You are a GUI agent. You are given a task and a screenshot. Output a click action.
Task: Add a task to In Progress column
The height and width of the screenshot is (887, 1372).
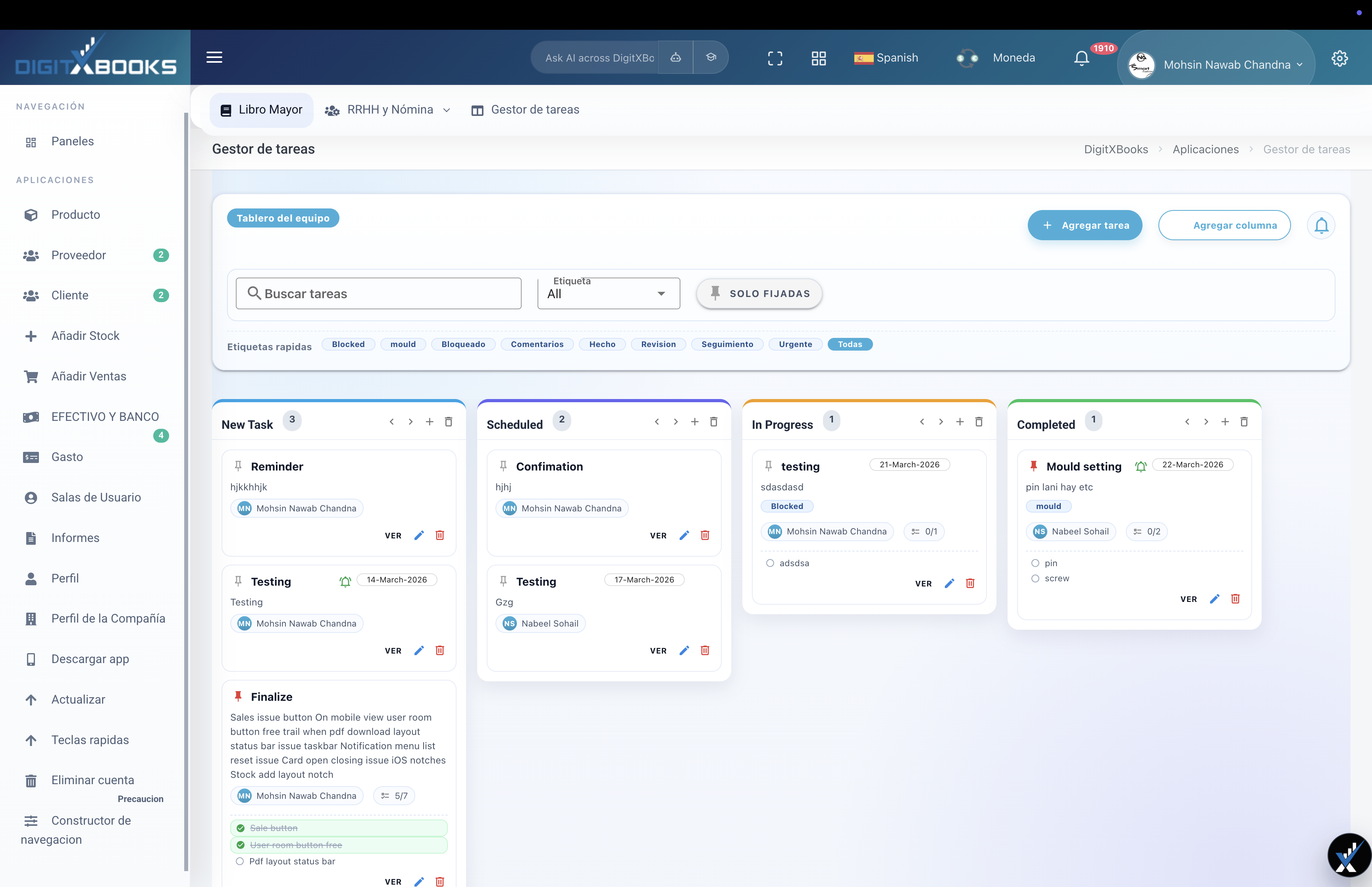pyautogui.click(x=960, y=422)
